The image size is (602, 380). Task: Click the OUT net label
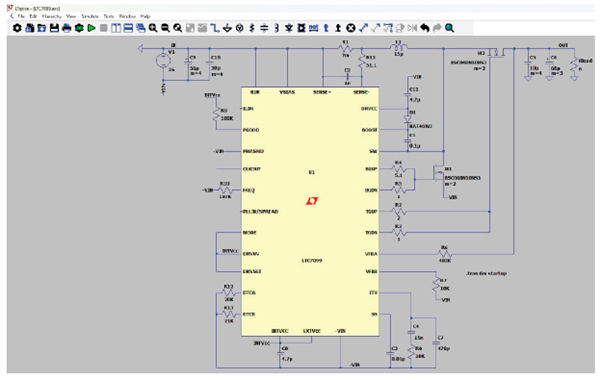(x=563, y=45)
